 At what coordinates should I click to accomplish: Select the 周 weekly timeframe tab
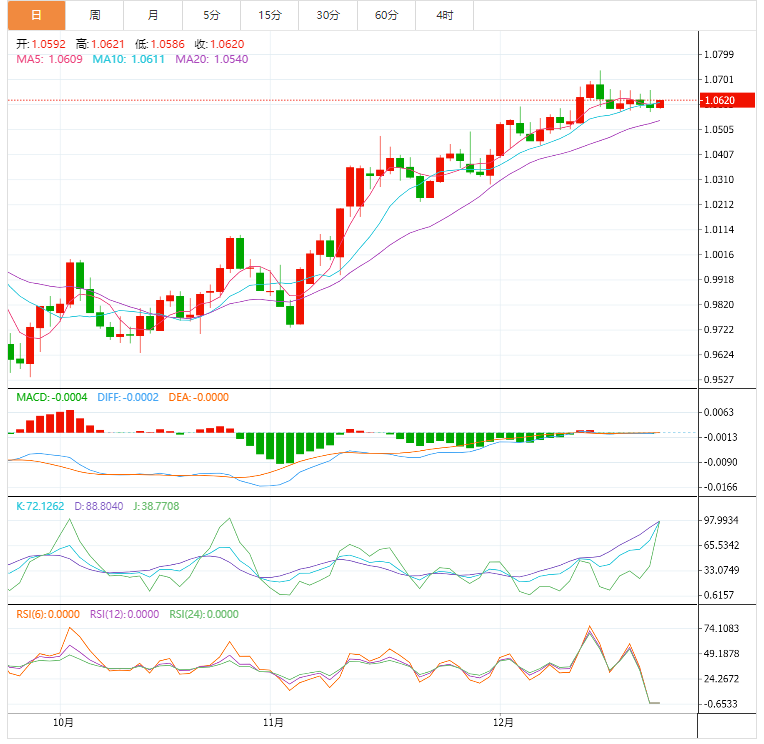click(x=94, y=15)
